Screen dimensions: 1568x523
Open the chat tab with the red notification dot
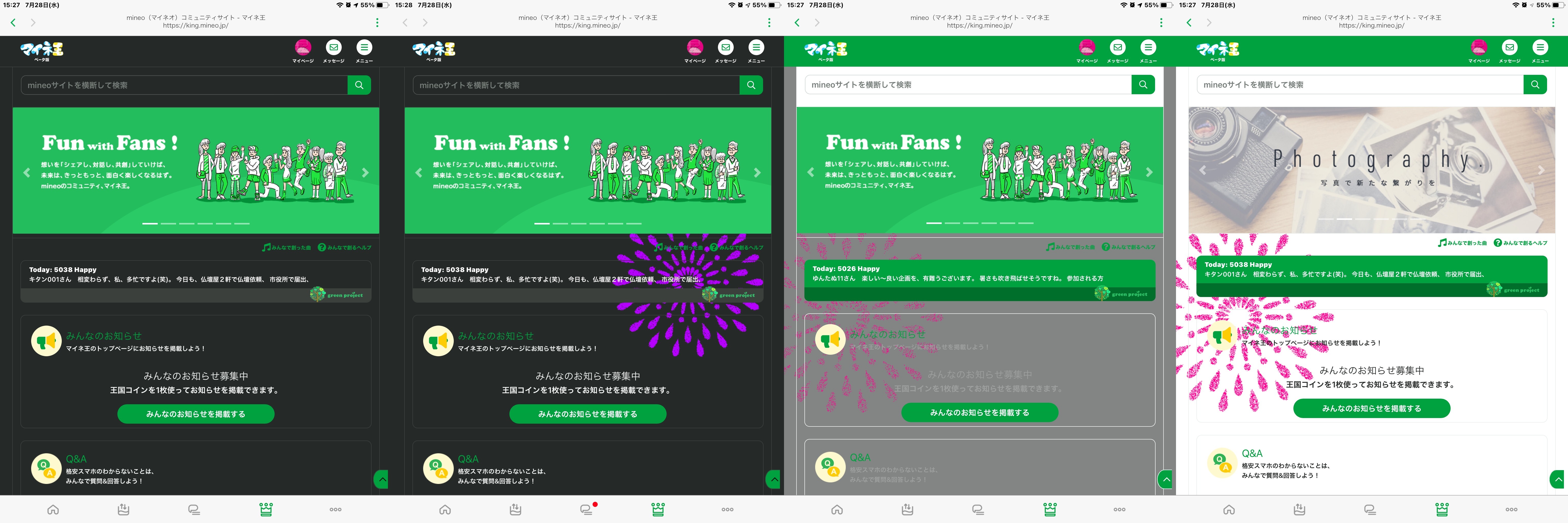(586, 510)
